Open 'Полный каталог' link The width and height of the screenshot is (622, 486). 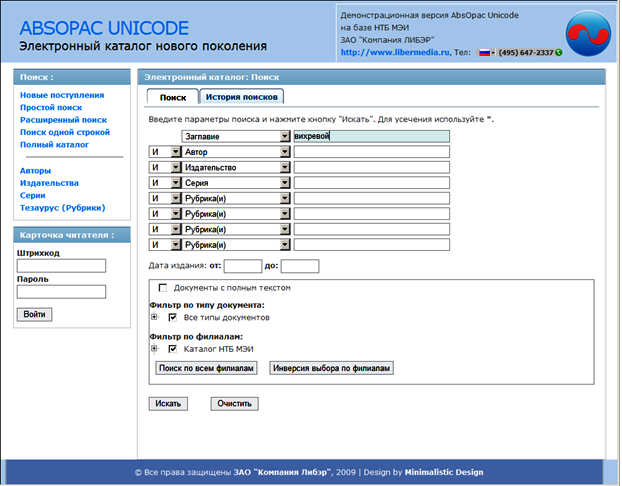click(x=54, y=144)
